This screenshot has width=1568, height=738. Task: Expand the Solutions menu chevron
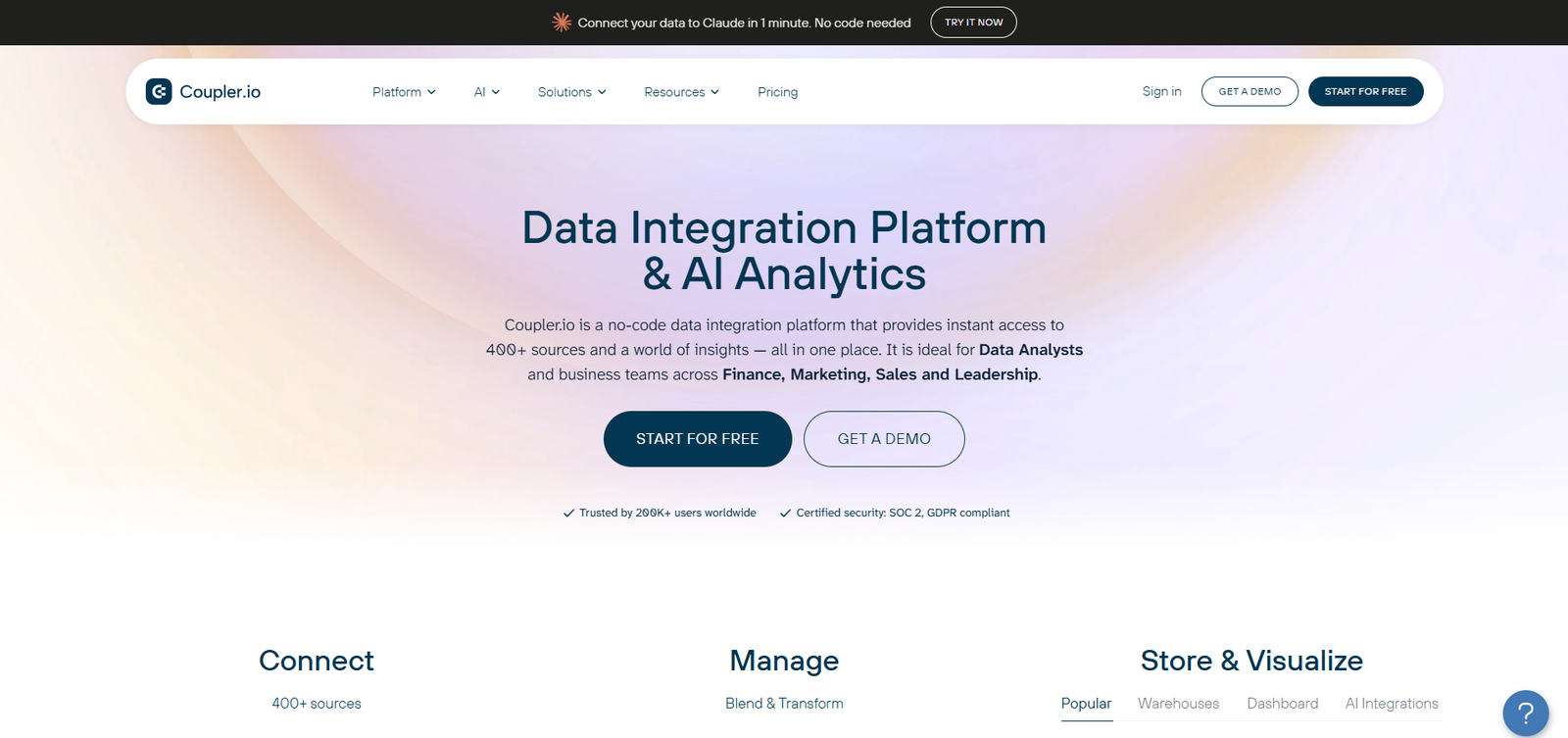coord(602,92)
